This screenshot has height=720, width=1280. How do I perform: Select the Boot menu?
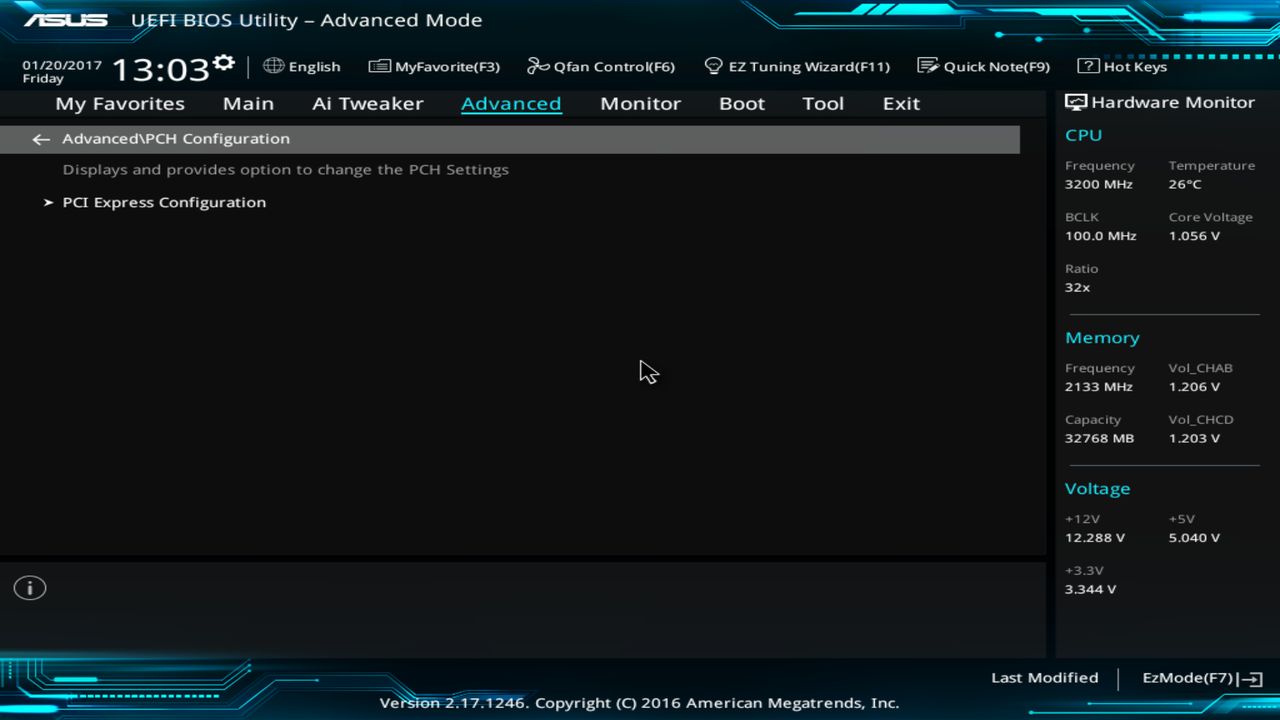741,103
